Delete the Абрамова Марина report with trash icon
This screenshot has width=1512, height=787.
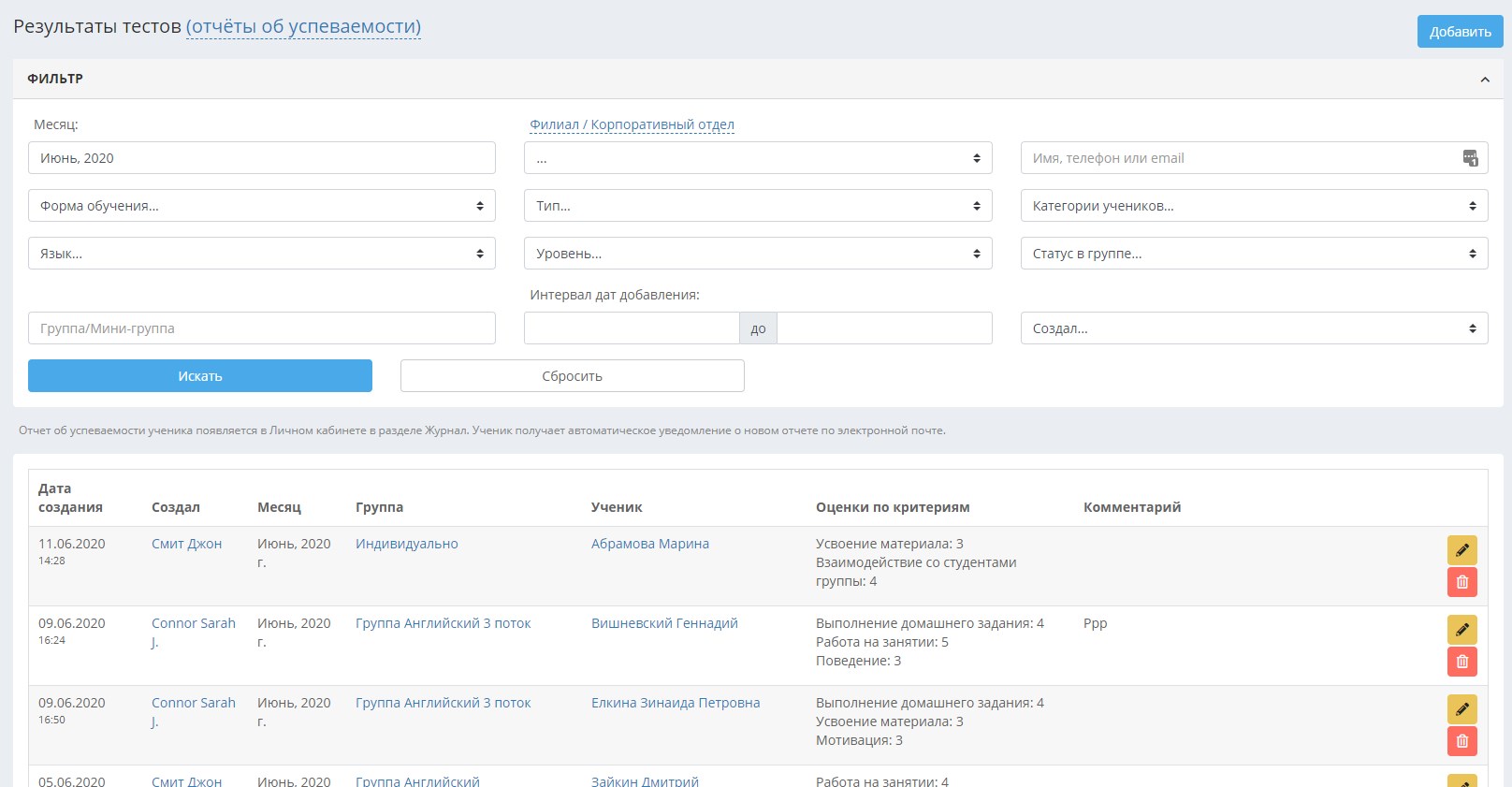coord(1461,582)
